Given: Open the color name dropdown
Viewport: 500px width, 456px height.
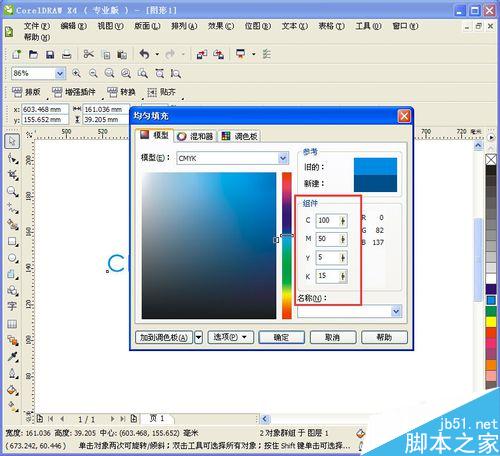Looking at the screenshot, I should pos(396,311).
